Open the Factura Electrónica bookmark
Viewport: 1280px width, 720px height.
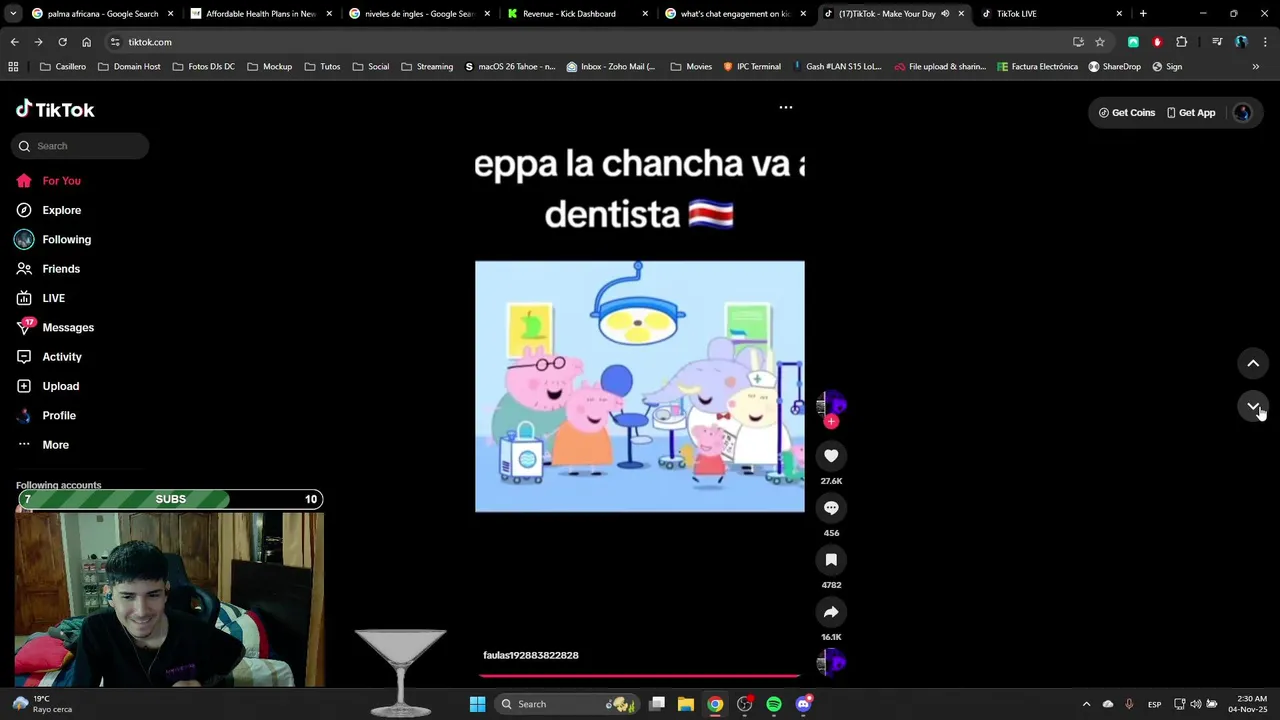tap(1037, 67)
